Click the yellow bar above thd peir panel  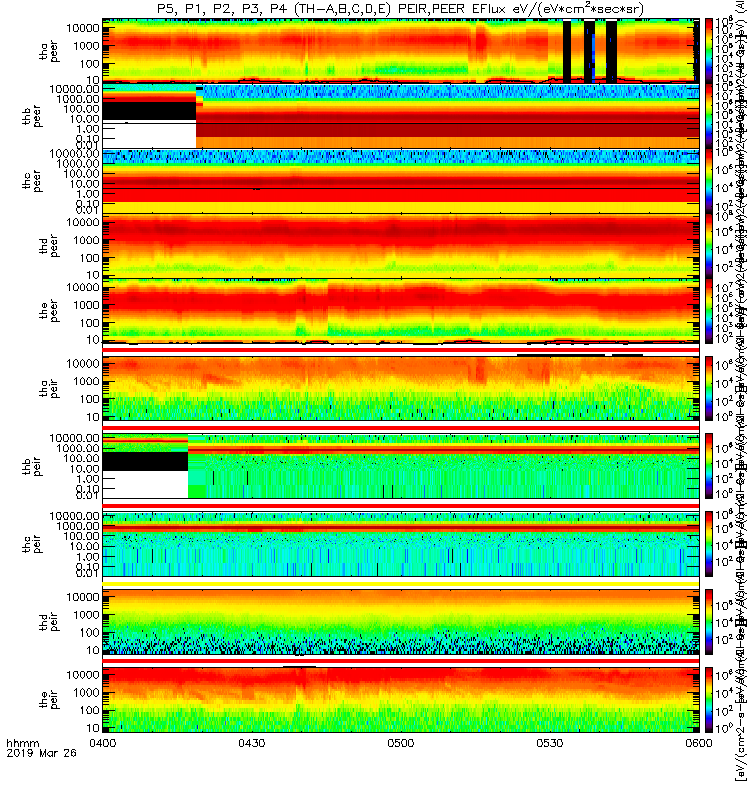tap(401, 584)
